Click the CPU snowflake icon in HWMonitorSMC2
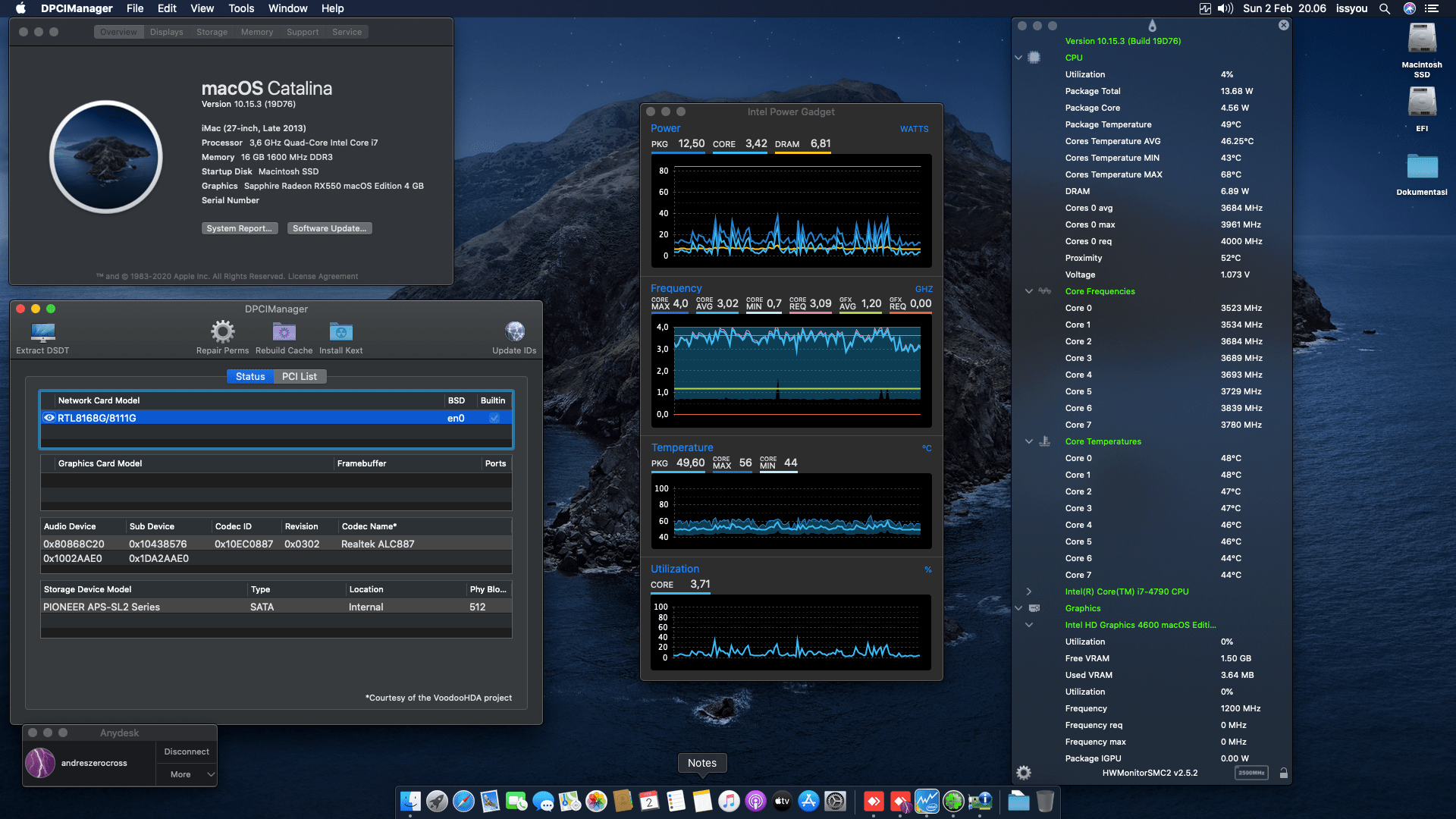Screen dimensions: 1456x819 (x=1034, y=58)
